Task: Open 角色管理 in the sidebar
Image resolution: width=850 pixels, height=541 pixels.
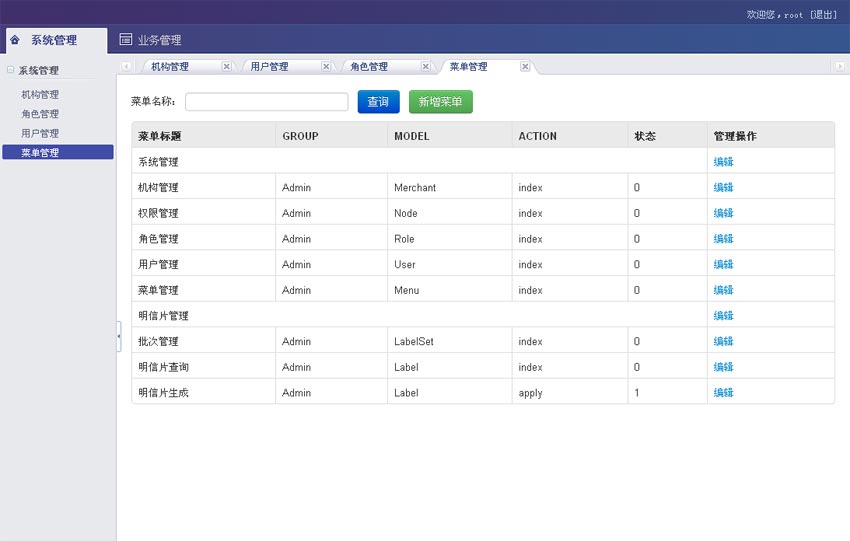Action: pyautogui.click(x=40, y=114)
